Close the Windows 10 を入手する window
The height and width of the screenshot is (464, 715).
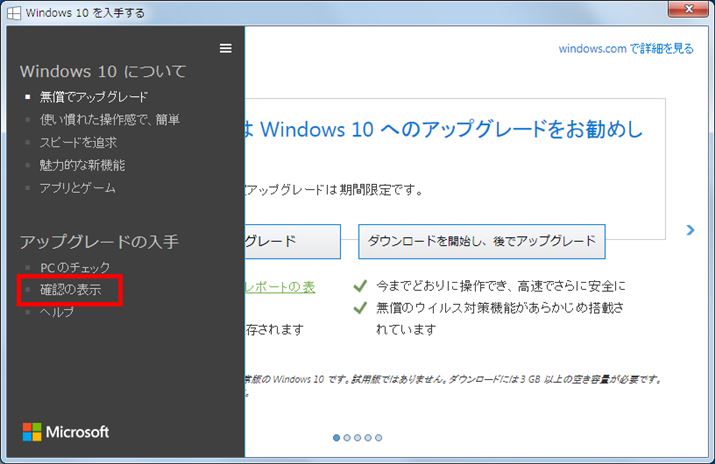pos(688,9)
